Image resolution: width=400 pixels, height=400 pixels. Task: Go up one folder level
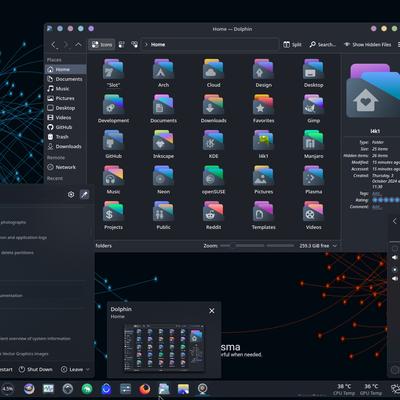(x=78, y=45)
